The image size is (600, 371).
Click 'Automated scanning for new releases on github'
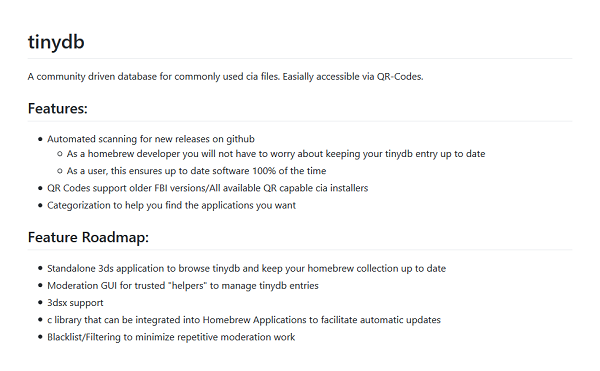(x=151, y=139)
